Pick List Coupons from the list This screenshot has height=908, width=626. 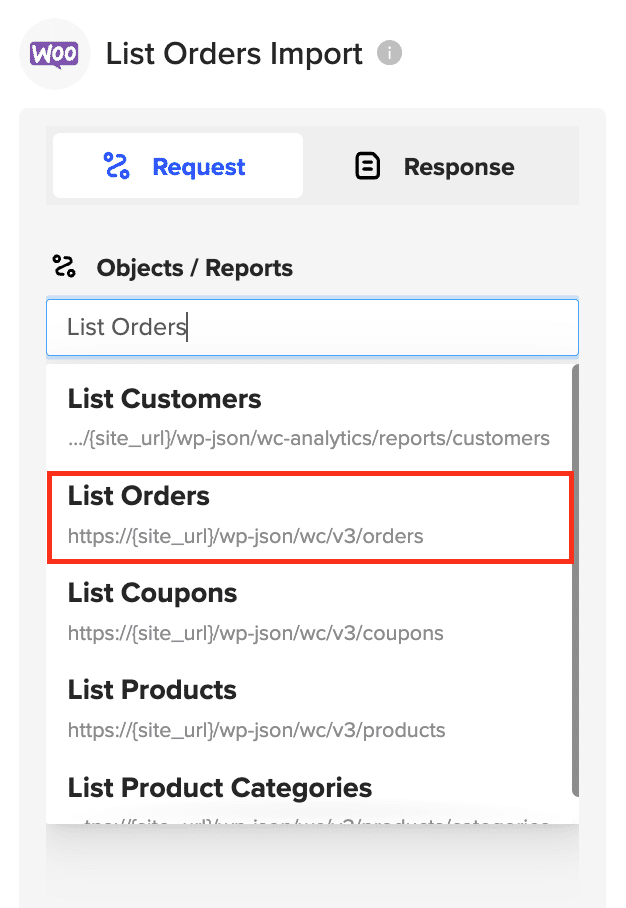(309, 612)
